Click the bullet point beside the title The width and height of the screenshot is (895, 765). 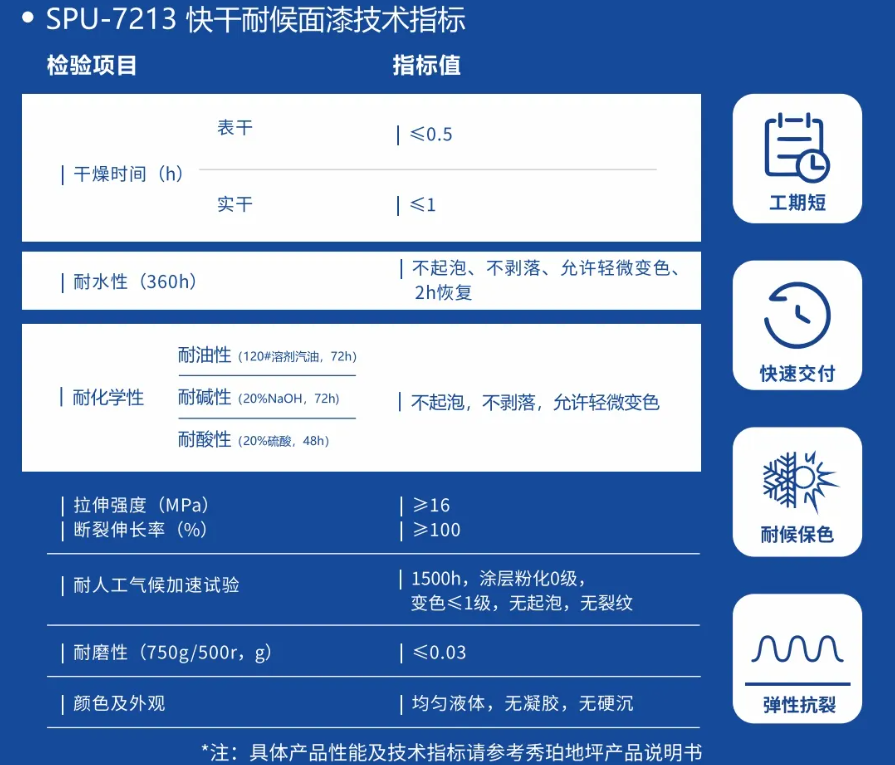pyautogui.click(x=28, y=16)
